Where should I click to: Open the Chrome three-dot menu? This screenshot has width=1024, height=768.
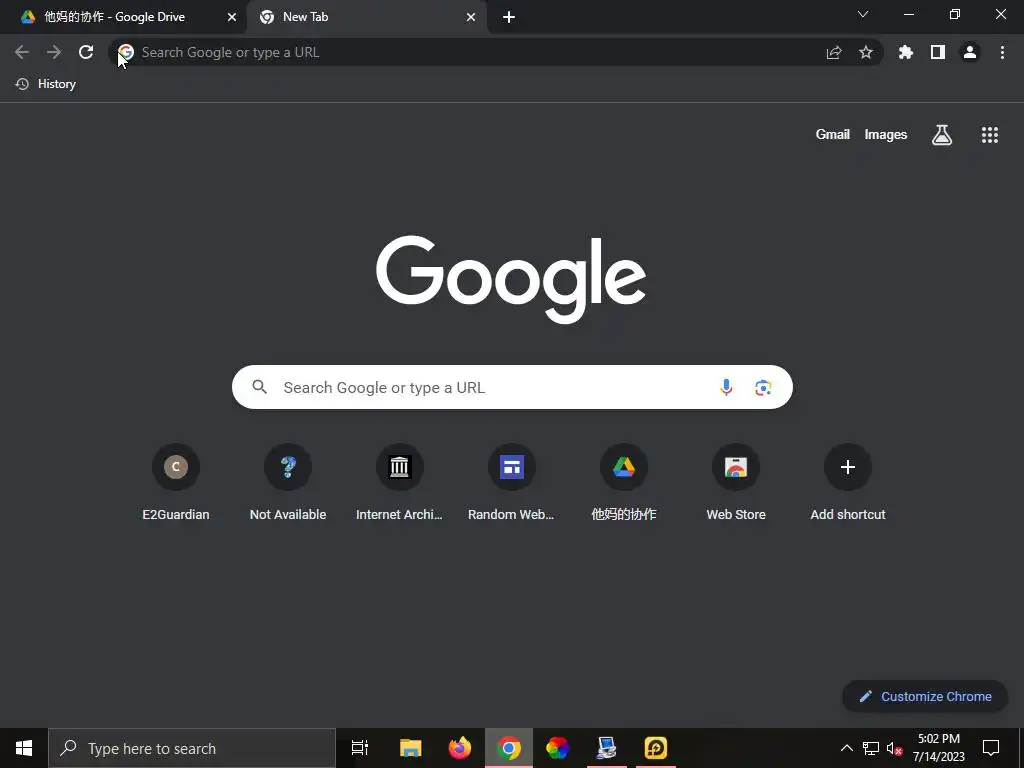[x=1002, y=52]
